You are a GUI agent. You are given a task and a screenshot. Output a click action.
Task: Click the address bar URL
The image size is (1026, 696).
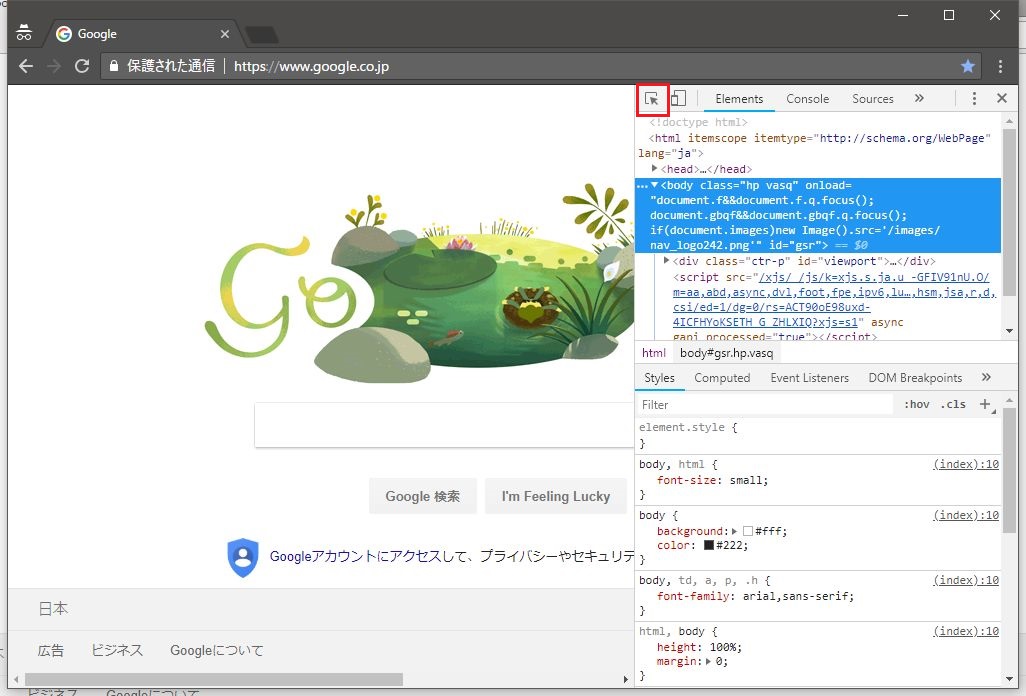click(311, 66)
